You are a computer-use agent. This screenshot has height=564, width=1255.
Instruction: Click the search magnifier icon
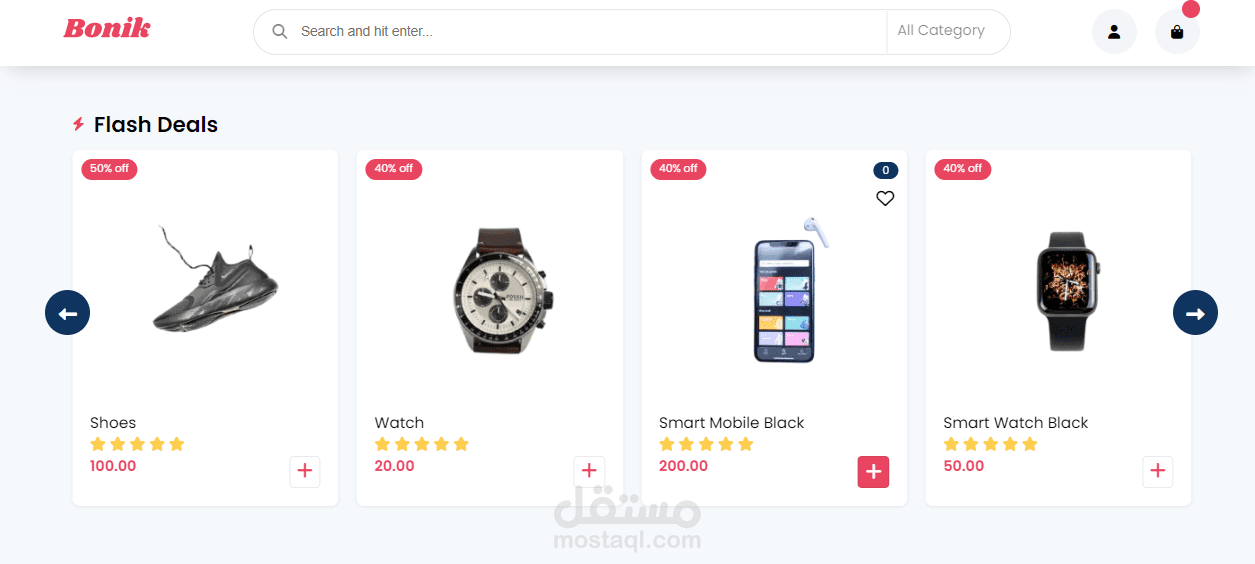[280, 32]
